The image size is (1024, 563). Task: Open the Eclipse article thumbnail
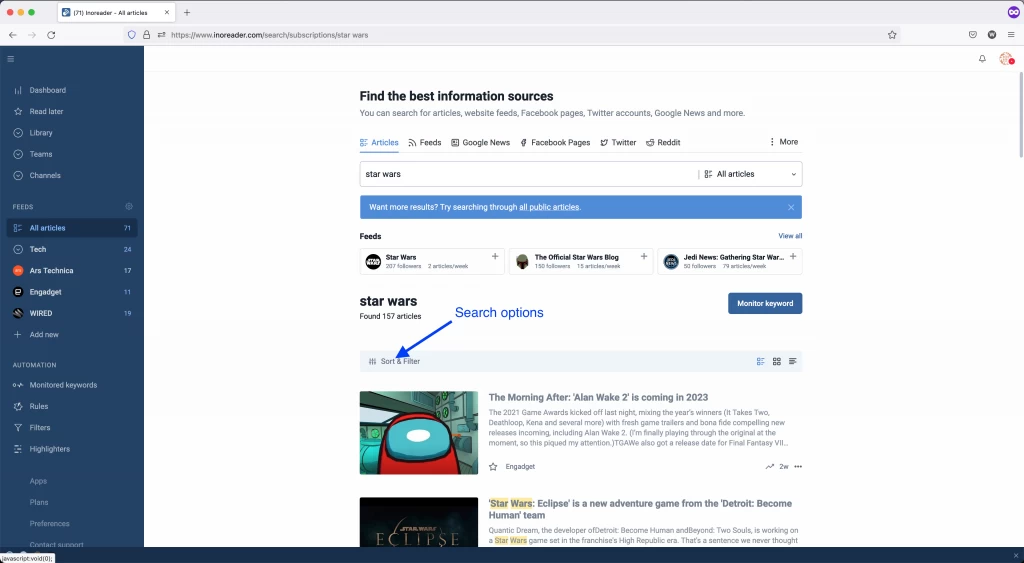[419, 523]
